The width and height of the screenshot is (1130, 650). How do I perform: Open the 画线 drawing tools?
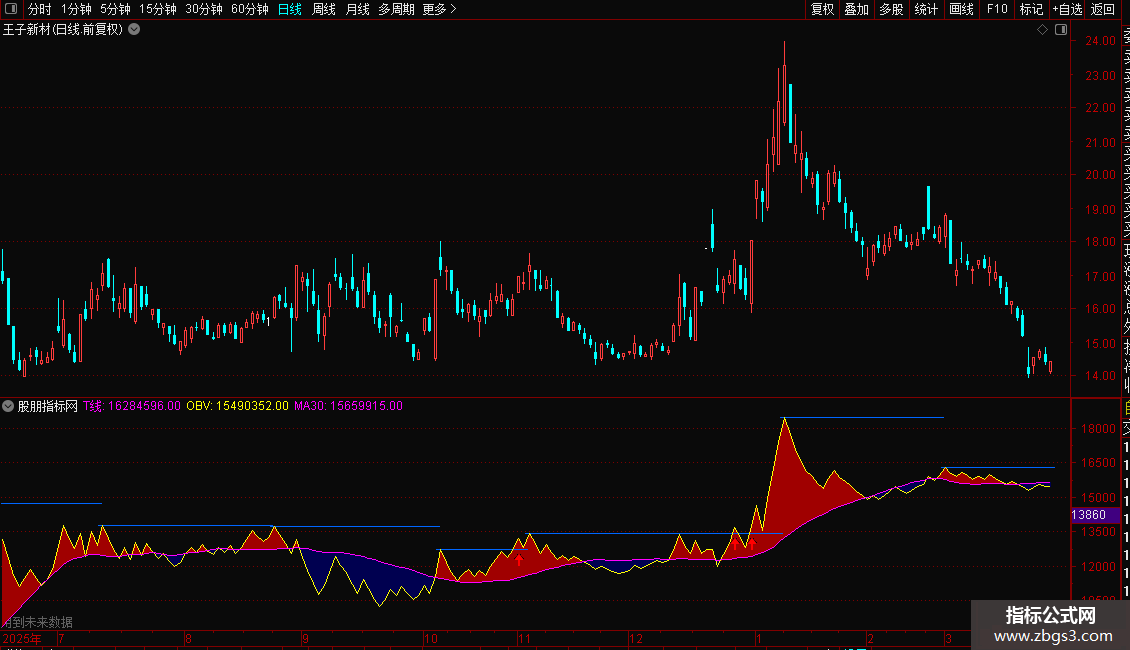[961, 9]
